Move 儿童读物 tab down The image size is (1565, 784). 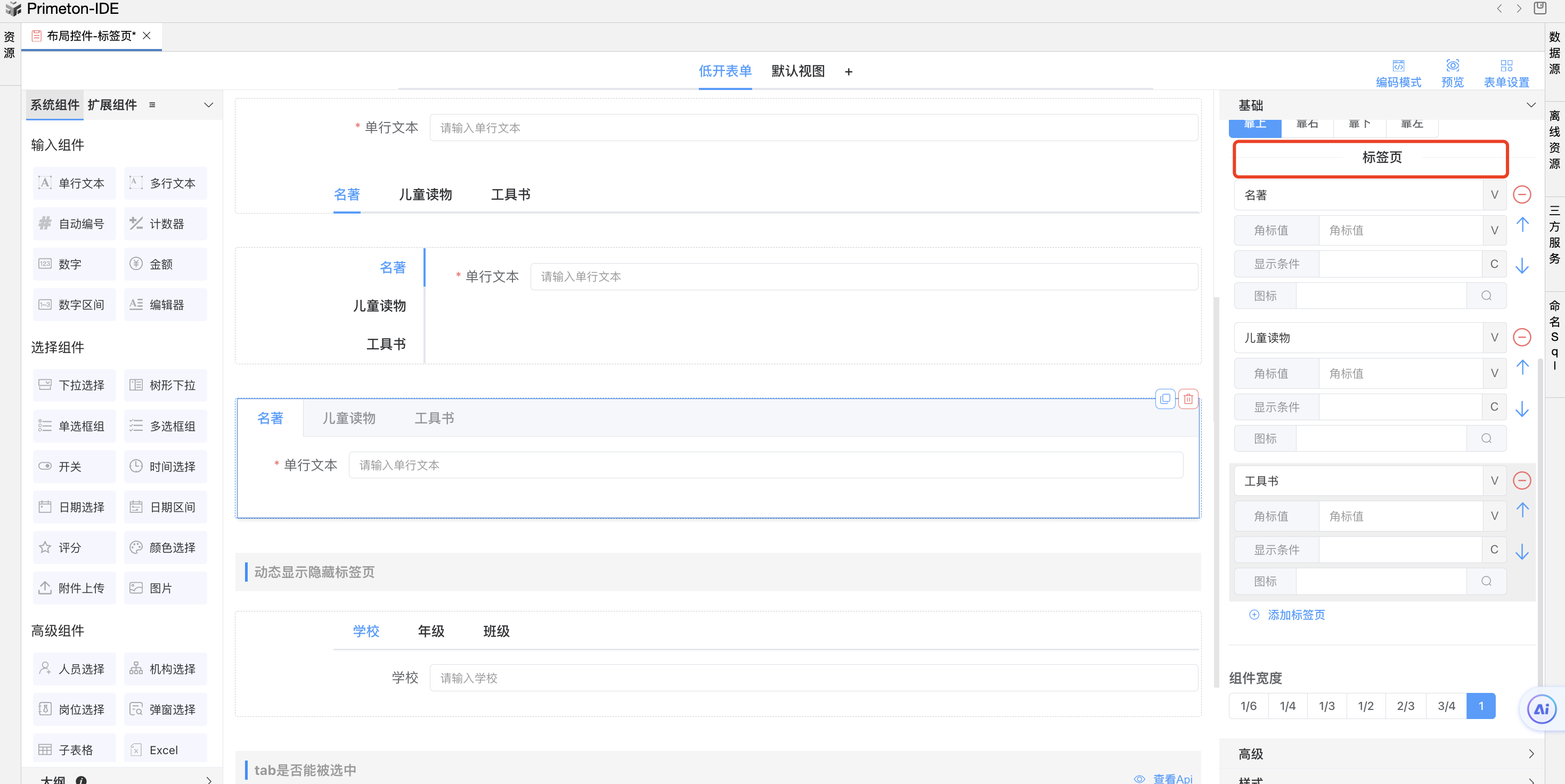click(x=1521, y=409)
